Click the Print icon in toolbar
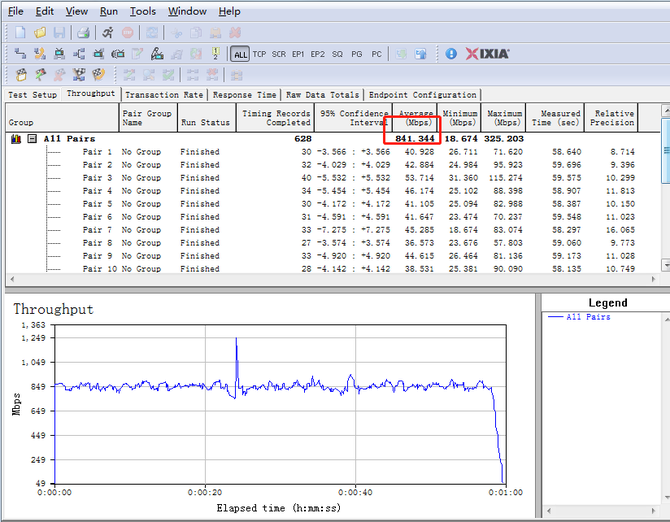 tap(83, 32)
